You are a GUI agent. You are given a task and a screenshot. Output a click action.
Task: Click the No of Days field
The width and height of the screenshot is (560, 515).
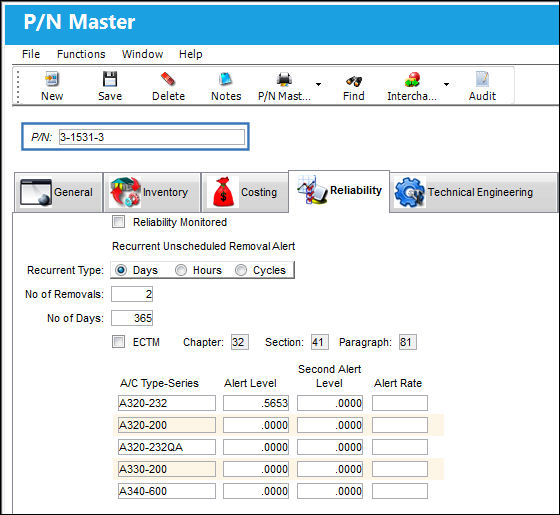132,318
